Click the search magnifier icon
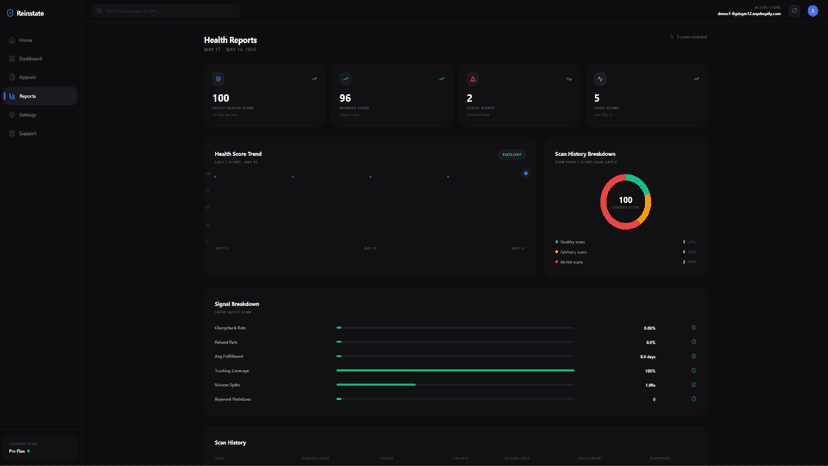The width and height of the screenshot is (828, 466). coord(99,11)
